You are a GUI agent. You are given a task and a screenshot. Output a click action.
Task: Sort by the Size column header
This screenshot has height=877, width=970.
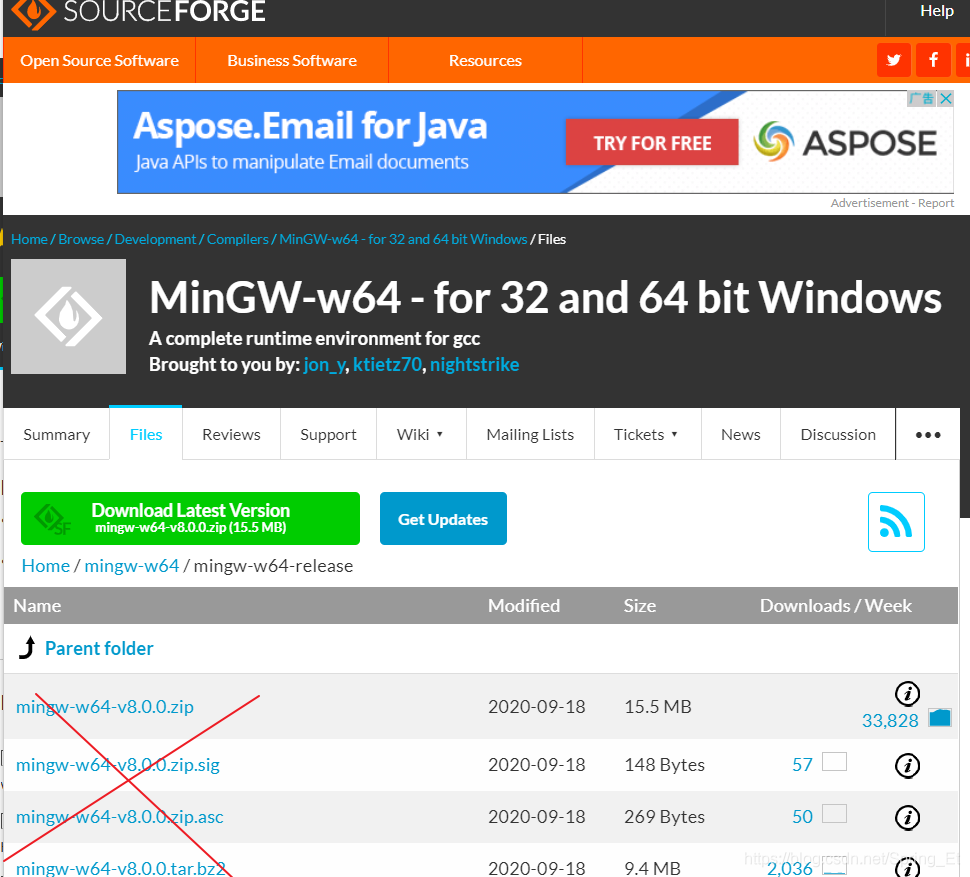640,605
